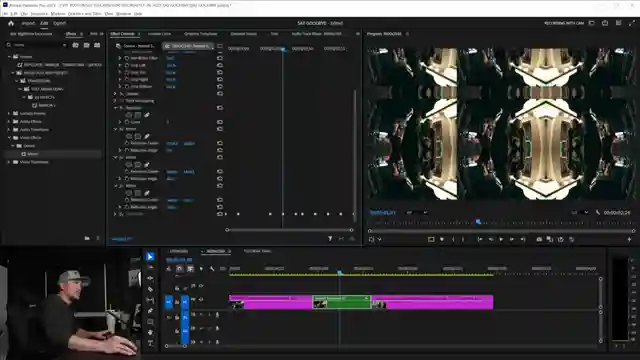Create a new custom bin in Effects panel
The image size is (640, 360).
tap(87, 238)
